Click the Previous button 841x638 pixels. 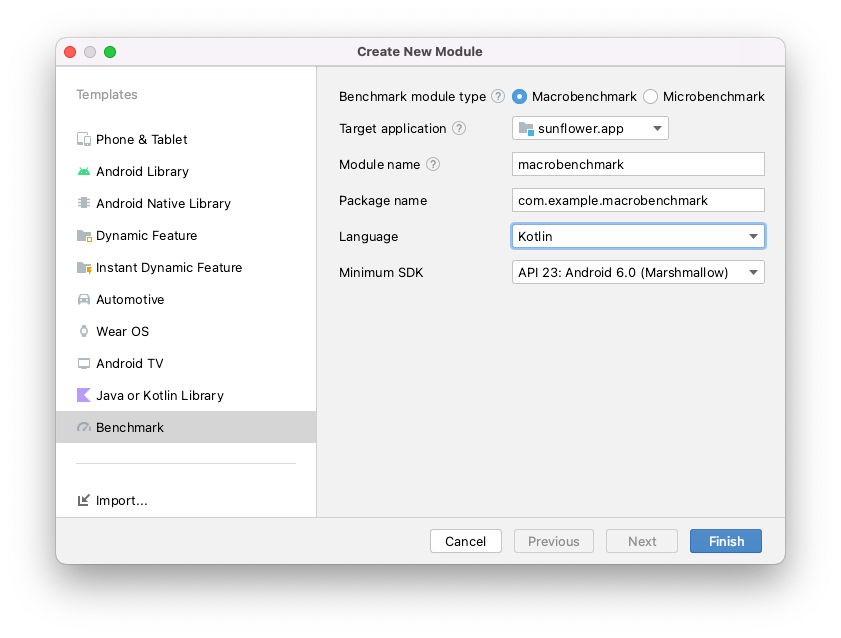point(554,541)
